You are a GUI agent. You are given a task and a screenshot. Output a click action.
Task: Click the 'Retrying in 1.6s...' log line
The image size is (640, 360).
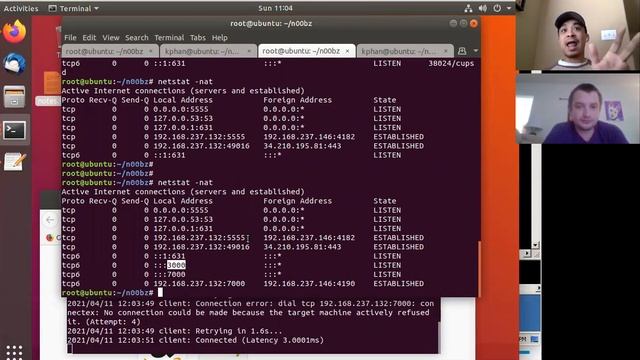[x=239, y=331]
